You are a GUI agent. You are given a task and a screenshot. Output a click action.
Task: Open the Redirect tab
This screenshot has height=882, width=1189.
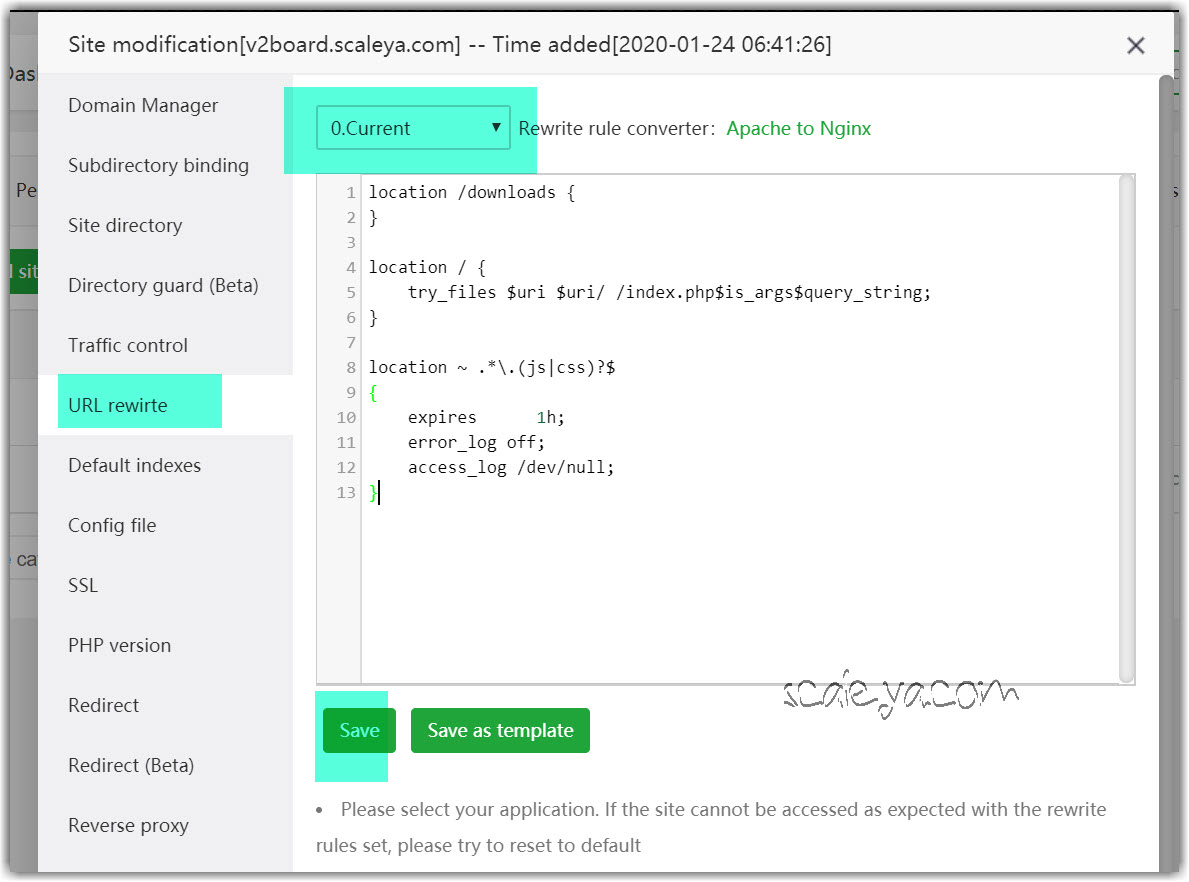coord(103,705)
